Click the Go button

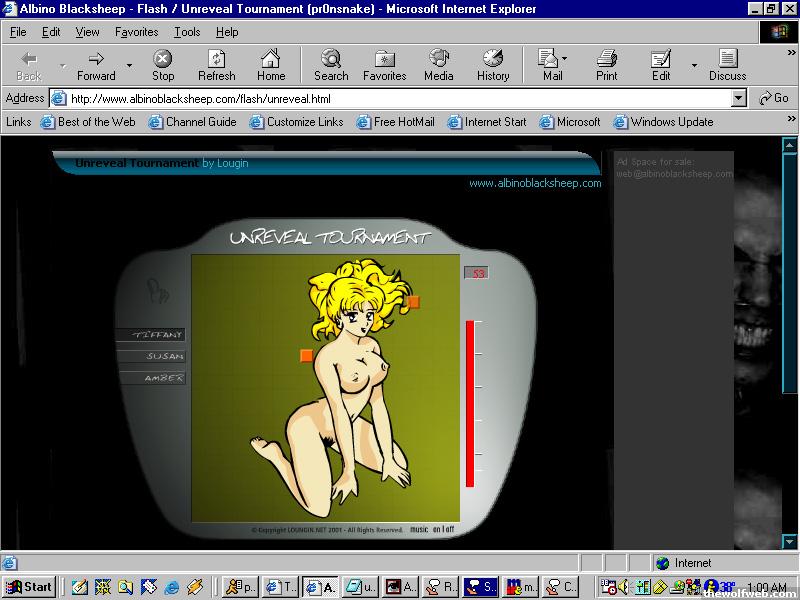pos(774,98)
